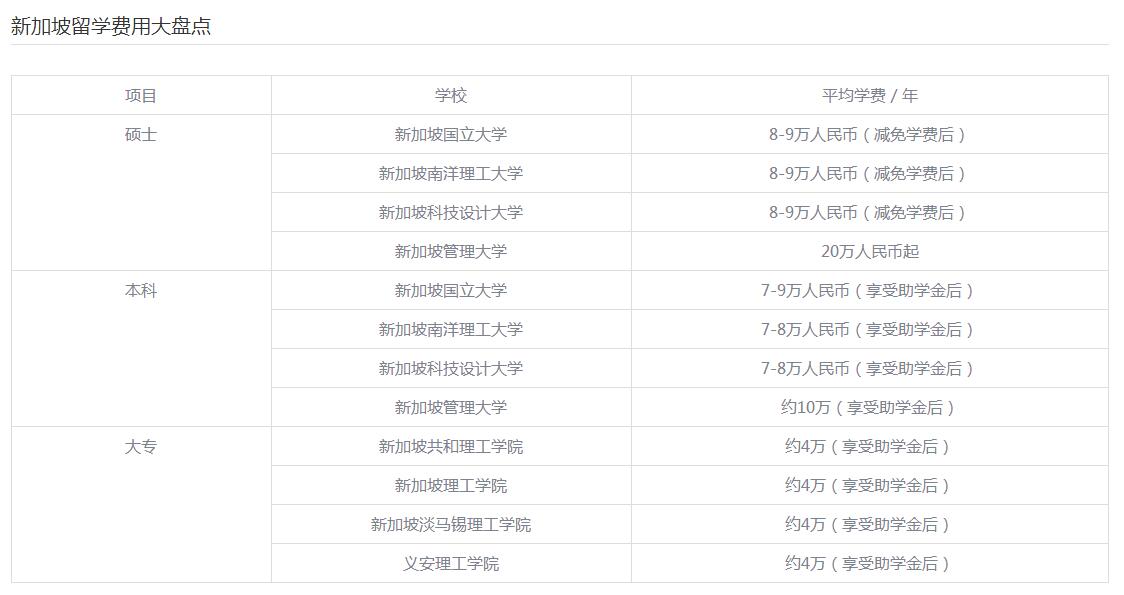1124x595 pixels.
Task: Click the 平均学费 / 年 column header
Action: pyautogui.click(x=870, y=95)
